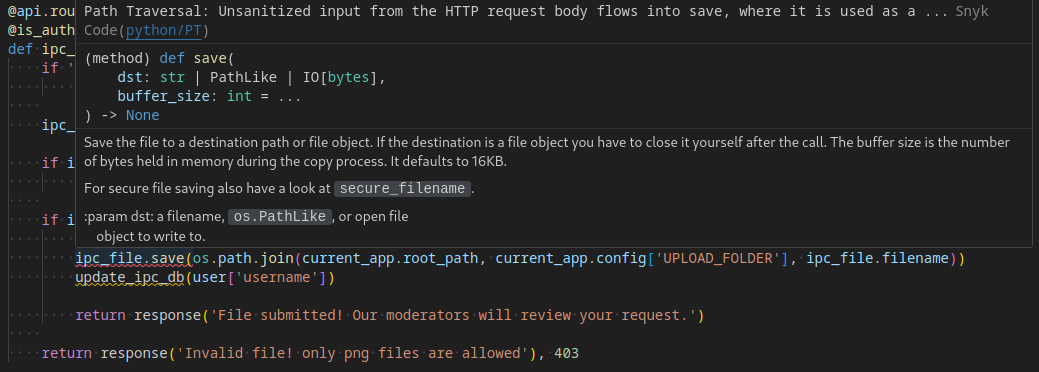1039x372 pixels.
Task: Open the python/PT rule link
Action: [168, 30]
